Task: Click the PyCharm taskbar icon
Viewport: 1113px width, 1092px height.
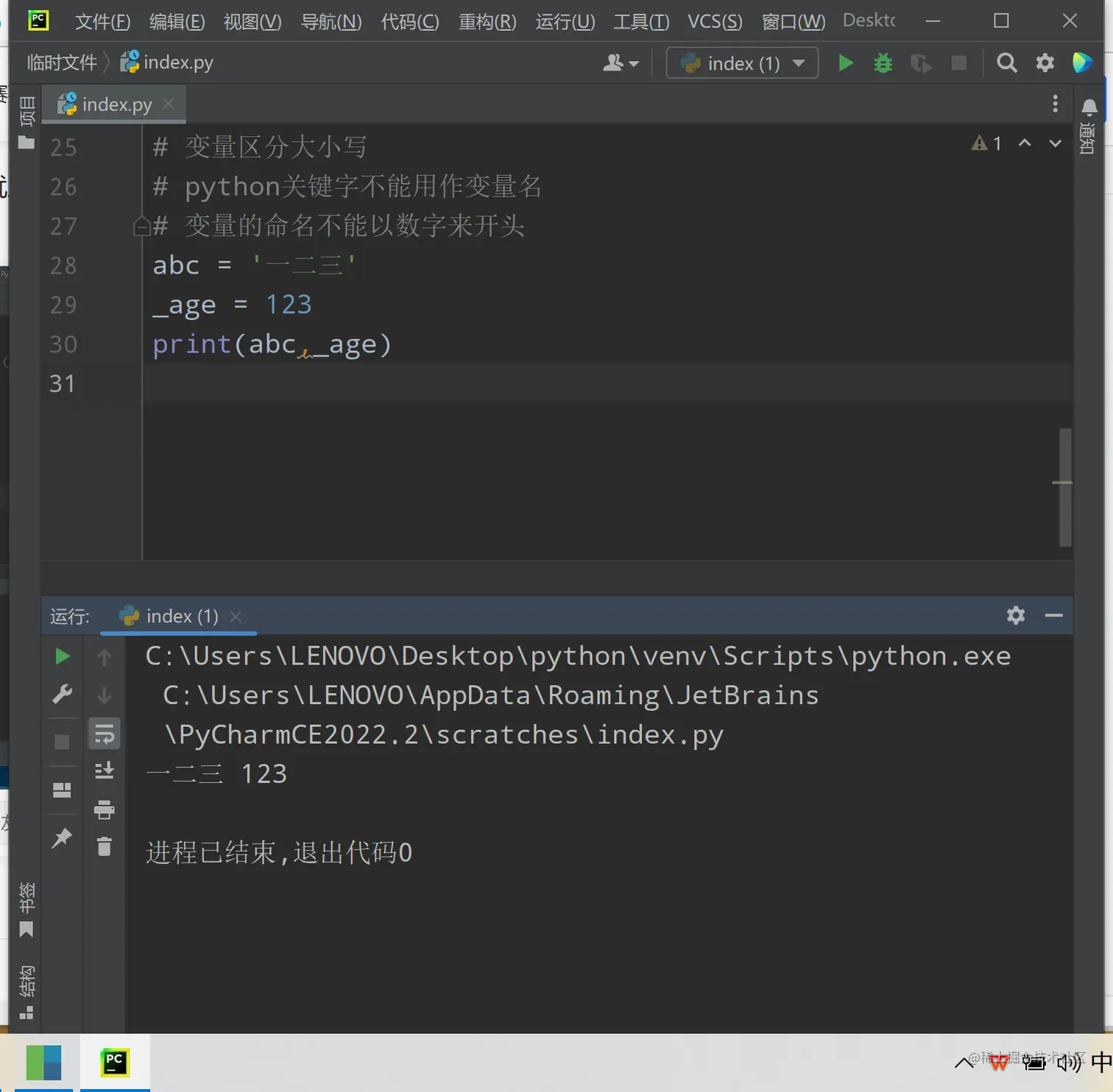Action: pyautogui.click(x=115, y=1063)
